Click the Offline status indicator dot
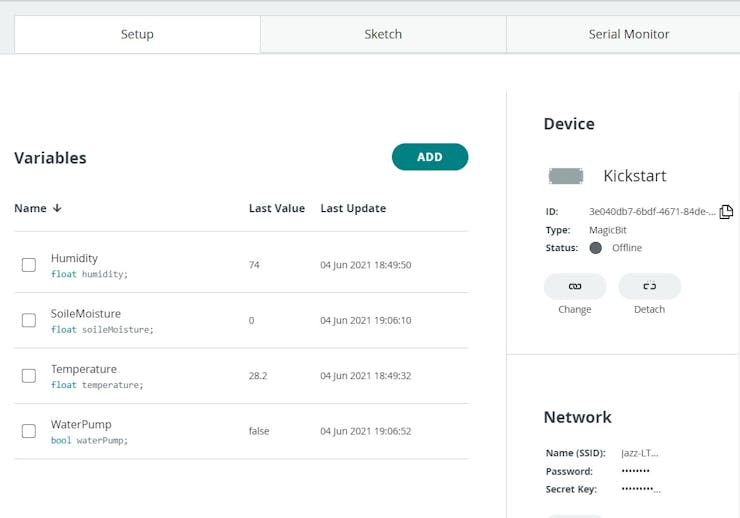Image resolution: width=740 pixels, height=518 pixels. 596,248
